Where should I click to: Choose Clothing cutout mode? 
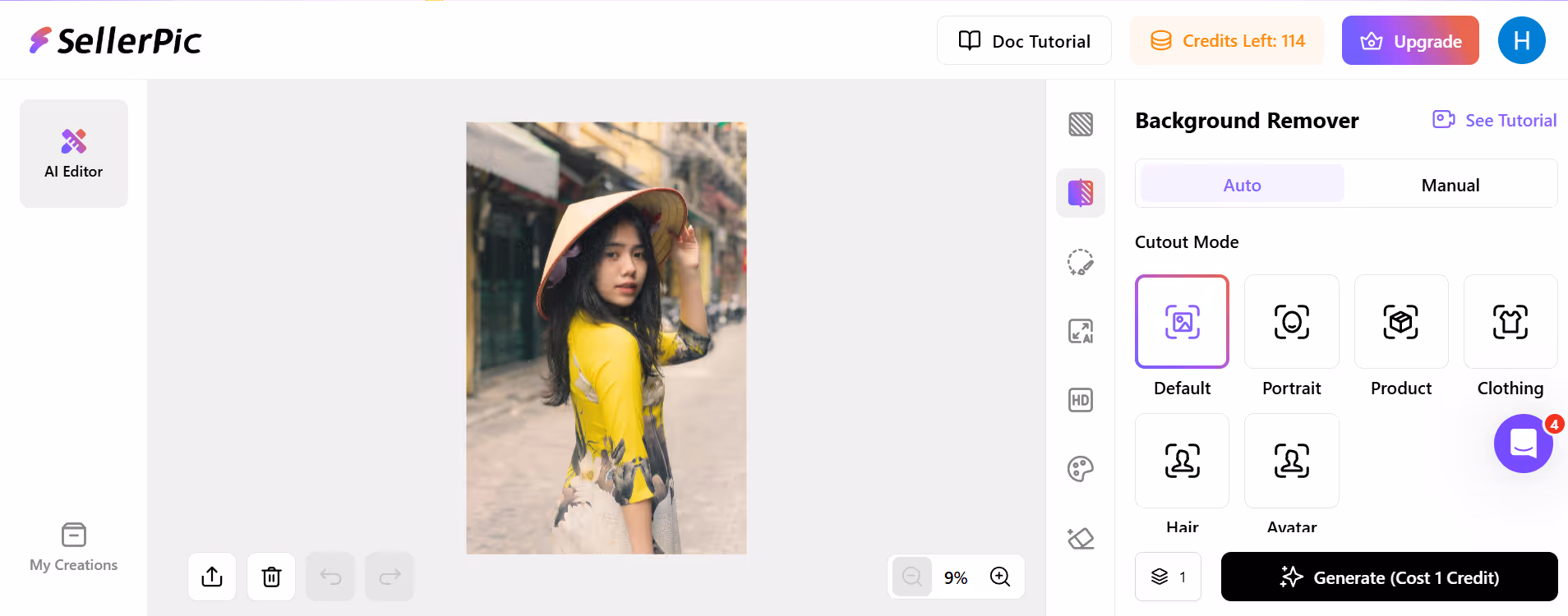click(1510, 322)
